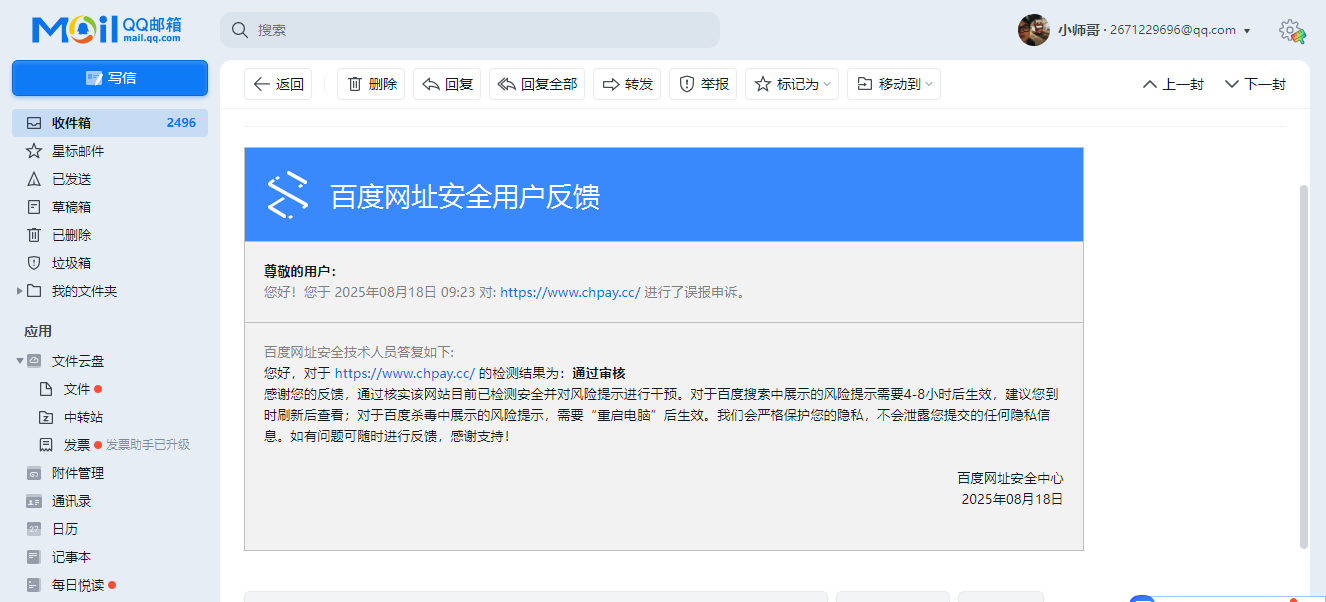
Task: Switch to the 收件箱 inbox
Action: (x=70, y=122)
